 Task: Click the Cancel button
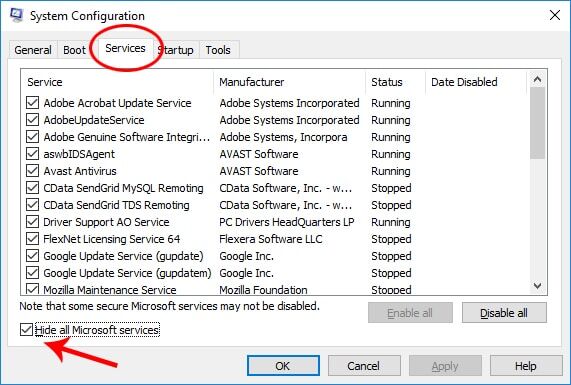click(x=364, y=366)
